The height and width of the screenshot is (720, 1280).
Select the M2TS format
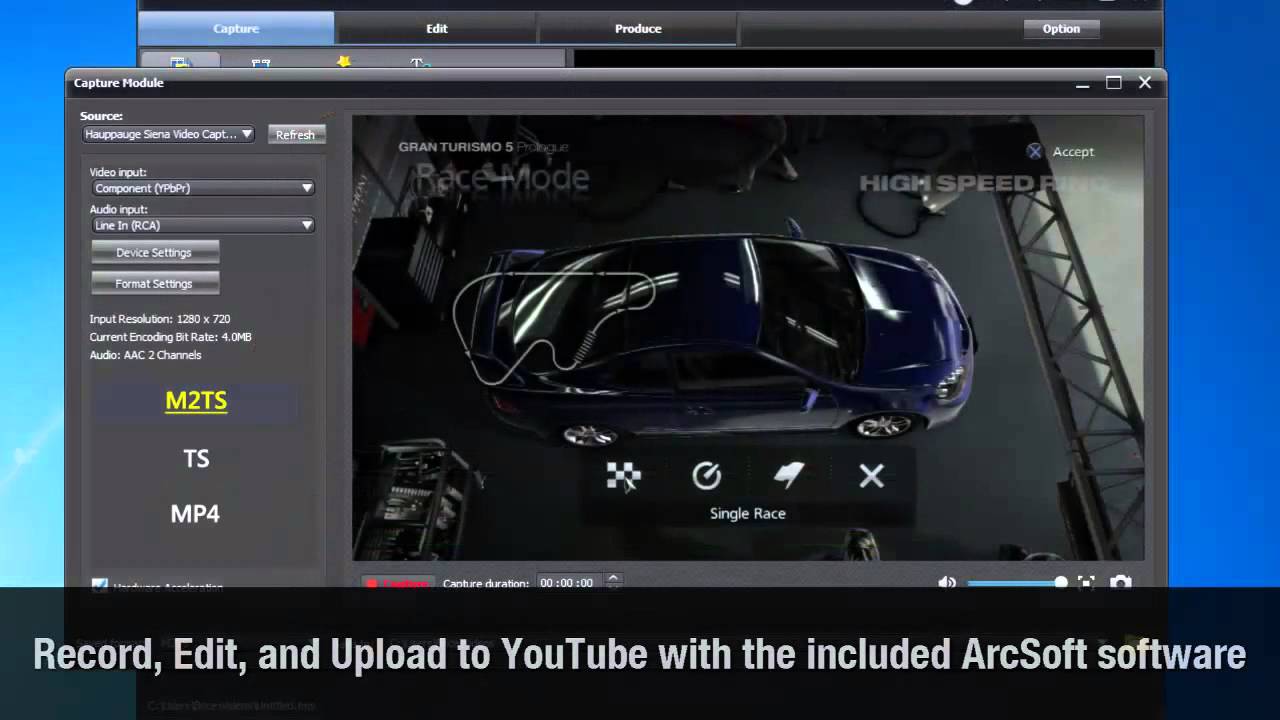tap(196, 401)
